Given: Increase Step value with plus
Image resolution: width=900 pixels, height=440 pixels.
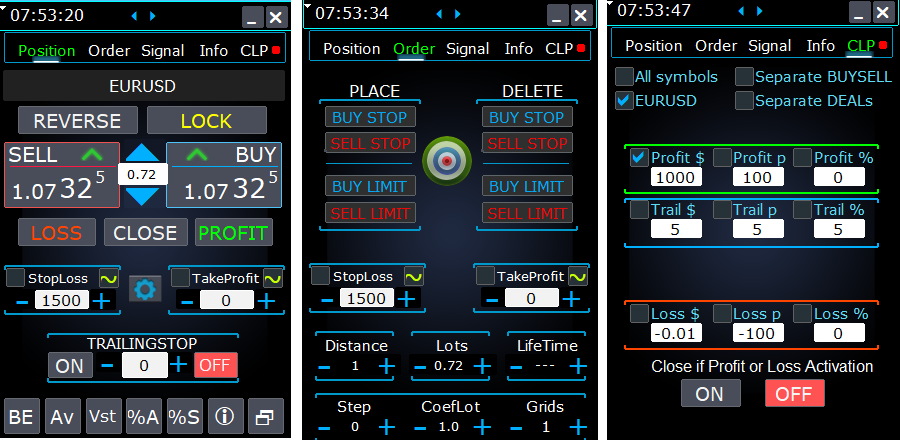Looking at the screenshot, I should [x=386, y=427].
